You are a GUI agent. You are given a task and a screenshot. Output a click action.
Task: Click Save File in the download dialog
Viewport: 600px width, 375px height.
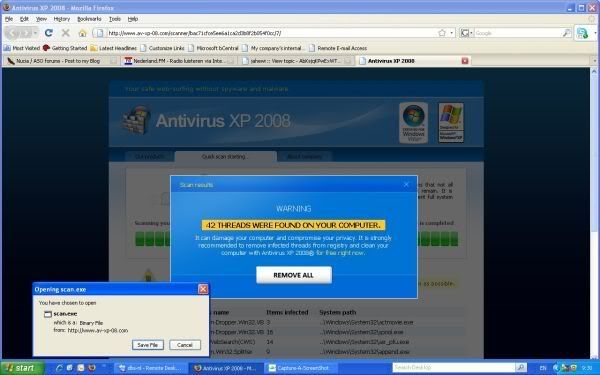tap(148, 345)
